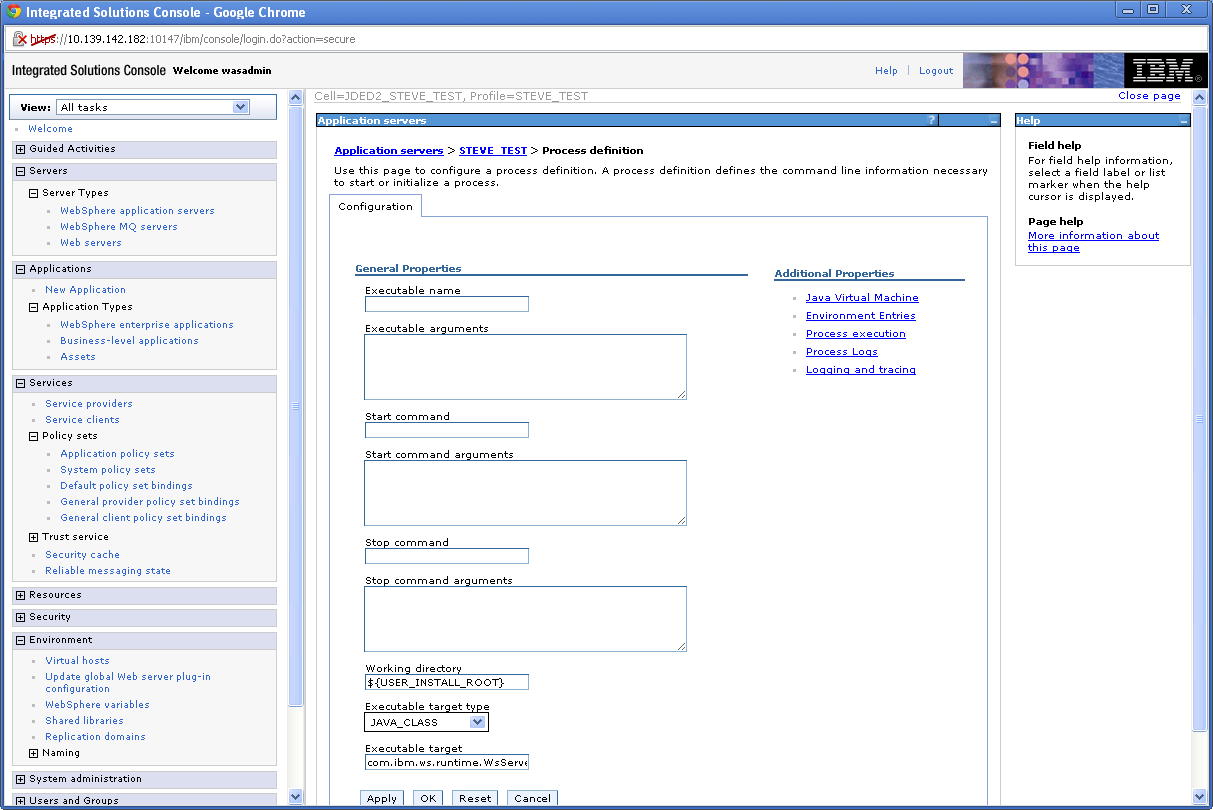This screenshot has height=810, width=1213.
Task: Open Application servers portlet help question mark
Action: 932,120
